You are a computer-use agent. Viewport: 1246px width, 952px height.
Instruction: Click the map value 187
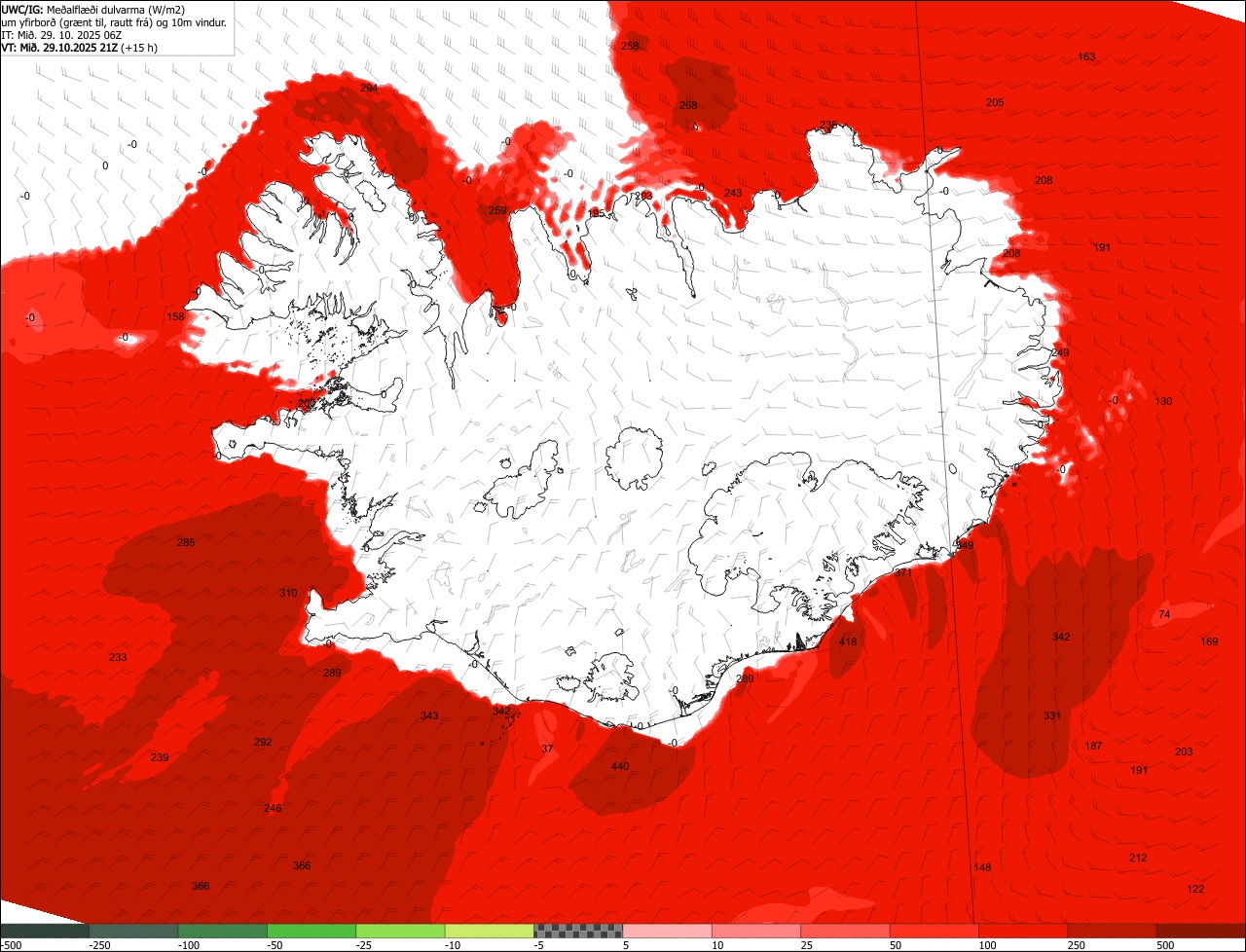point(1093,746)
